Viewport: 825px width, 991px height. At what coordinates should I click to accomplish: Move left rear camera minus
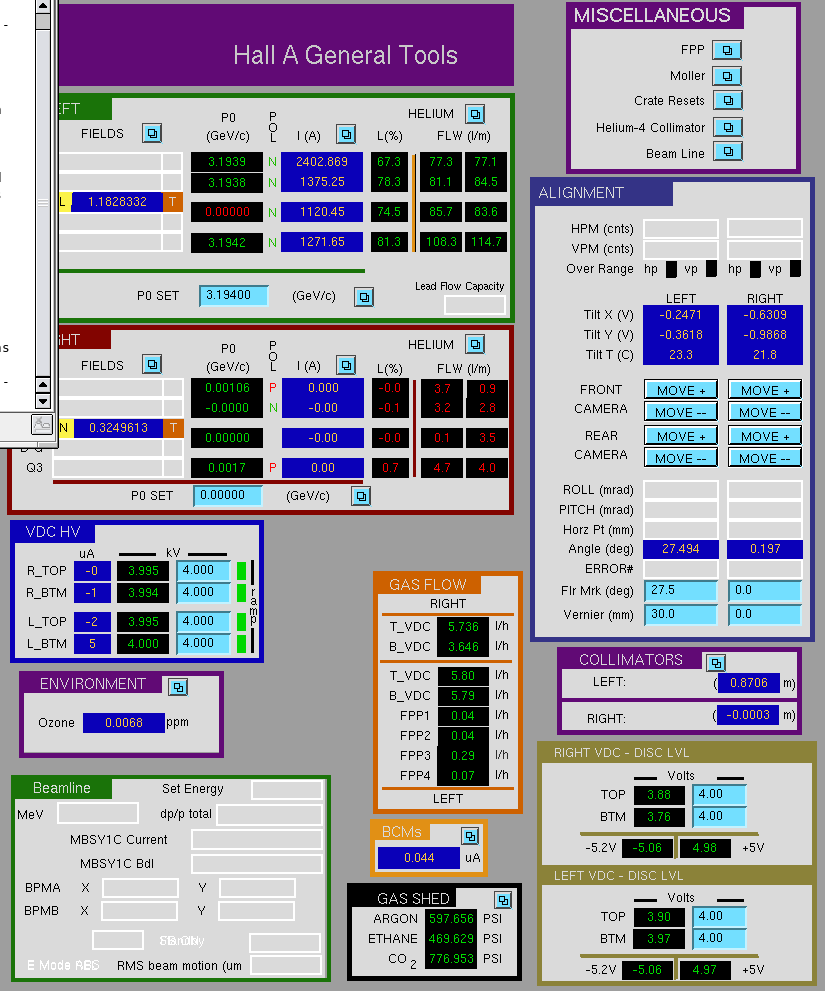point(681,458)
